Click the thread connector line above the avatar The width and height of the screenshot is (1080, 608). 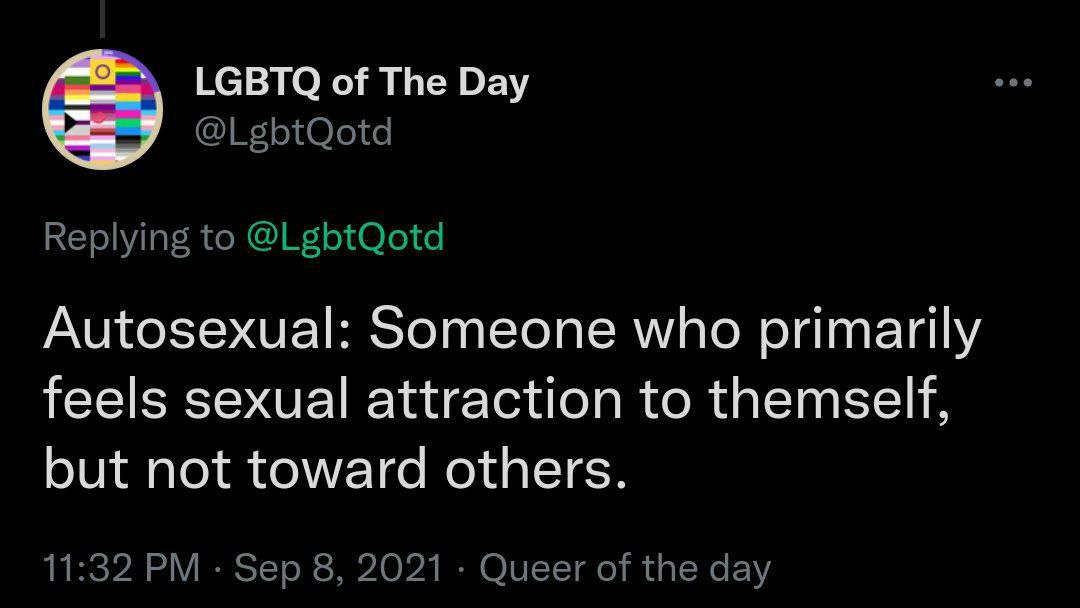(x=103, y=19)
